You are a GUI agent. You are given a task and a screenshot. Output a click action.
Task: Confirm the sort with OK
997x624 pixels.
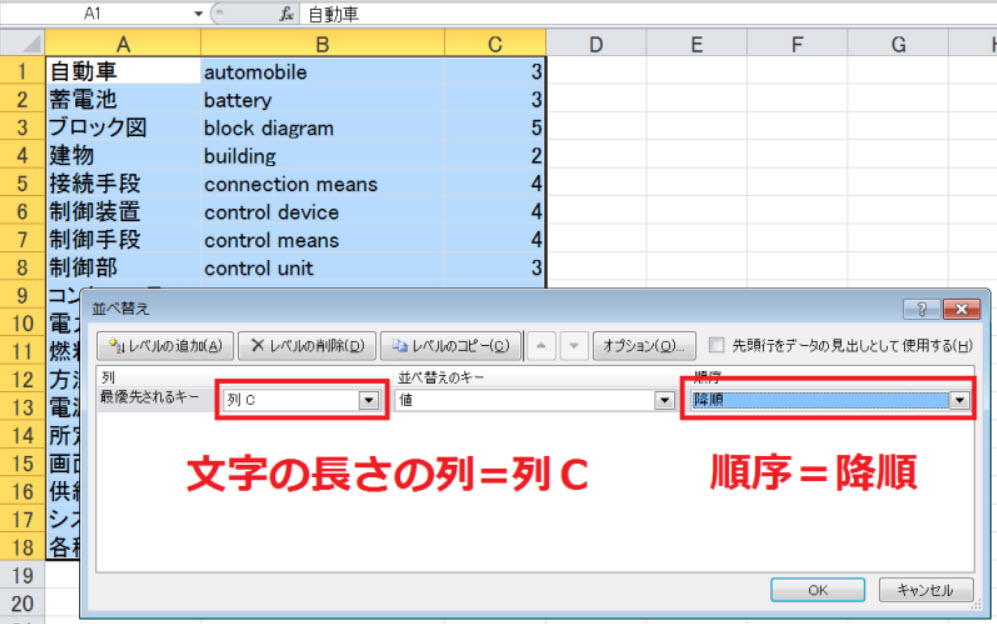(818, 590)
